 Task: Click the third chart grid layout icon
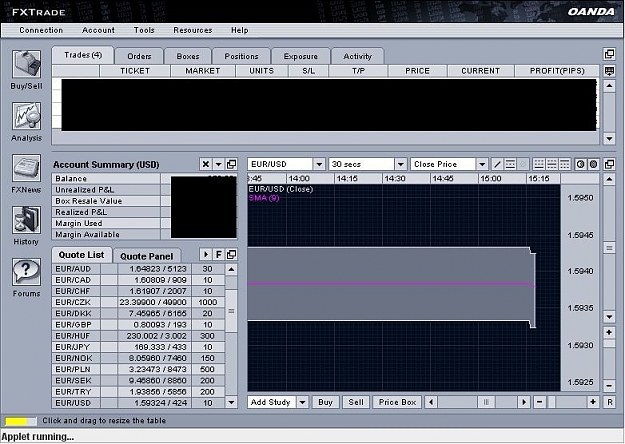[x=565, y=164]
